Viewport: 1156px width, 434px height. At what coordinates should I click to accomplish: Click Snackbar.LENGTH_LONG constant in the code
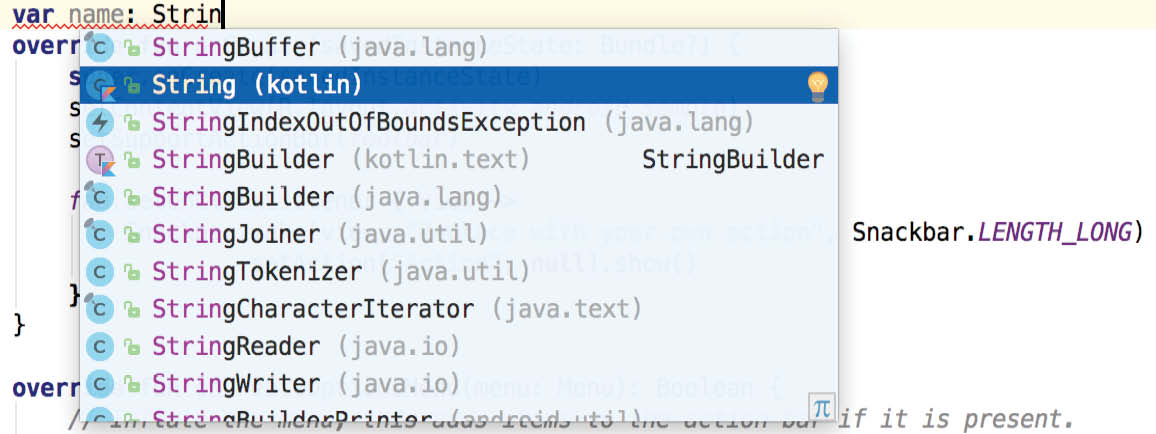[x=991, y=234]
